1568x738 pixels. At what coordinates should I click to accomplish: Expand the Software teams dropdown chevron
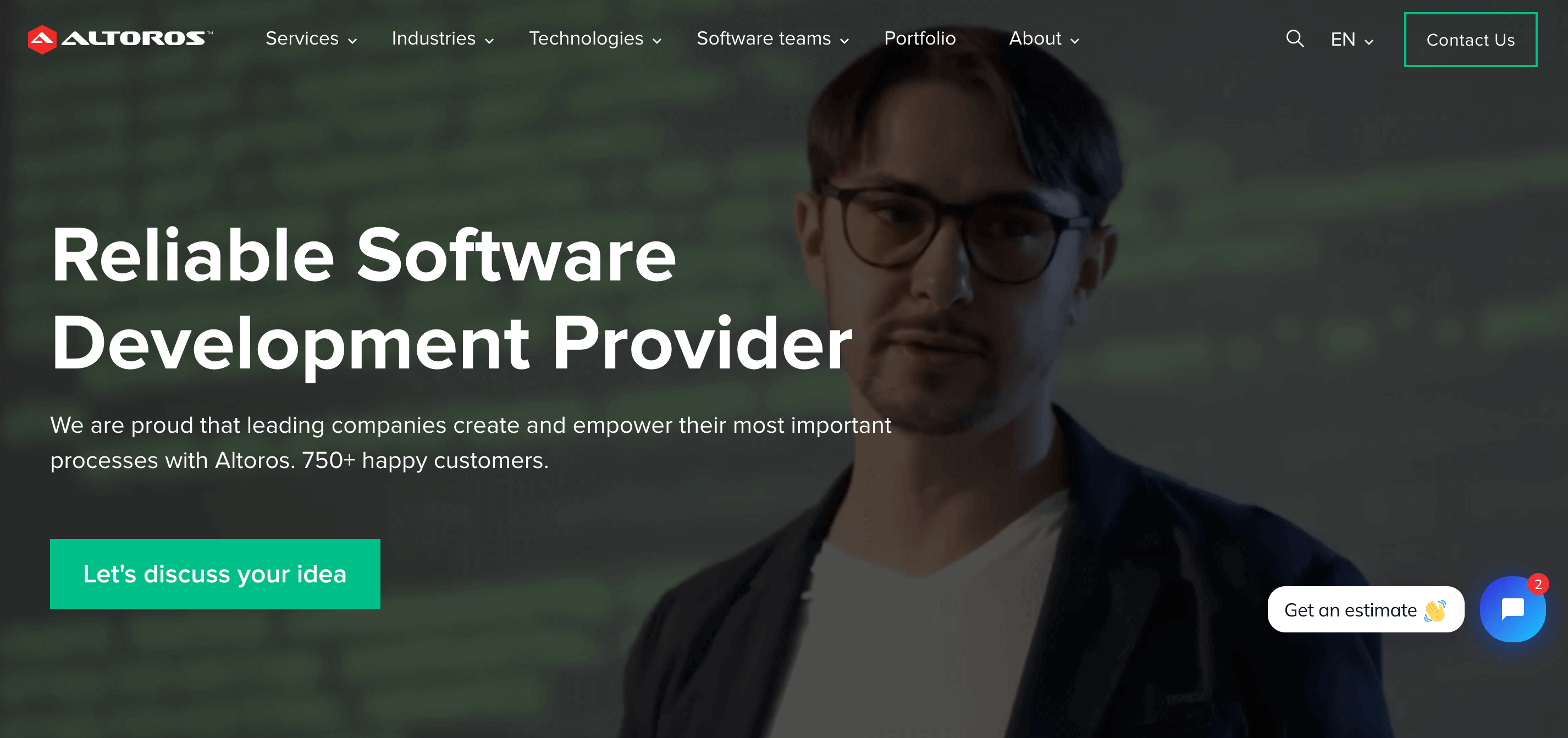(844, 41)
